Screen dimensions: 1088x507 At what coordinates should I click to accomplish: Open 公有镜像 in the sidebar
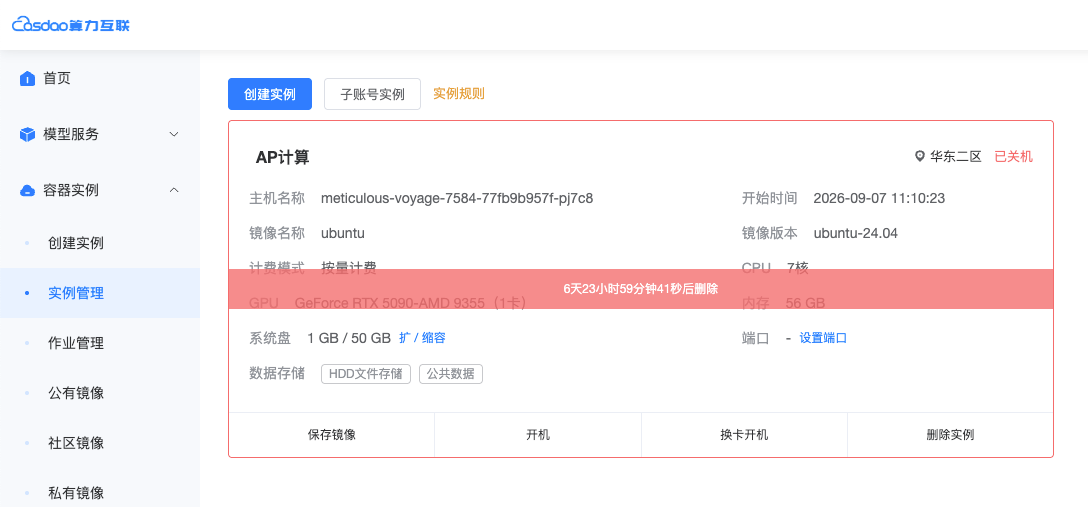pyautogui.click(x=76, y=393)
